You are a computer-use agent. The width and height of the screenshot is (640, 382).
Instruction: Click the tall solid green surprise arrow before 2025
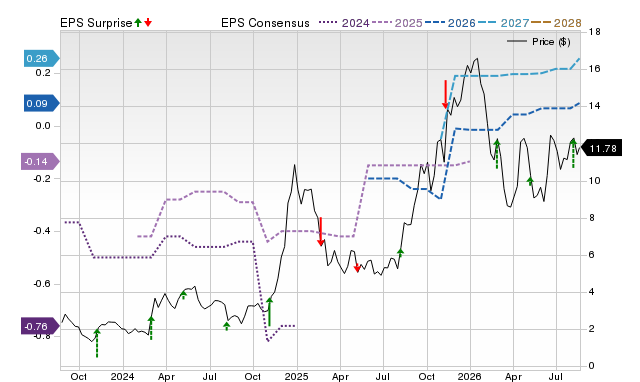tap(269, 312)
